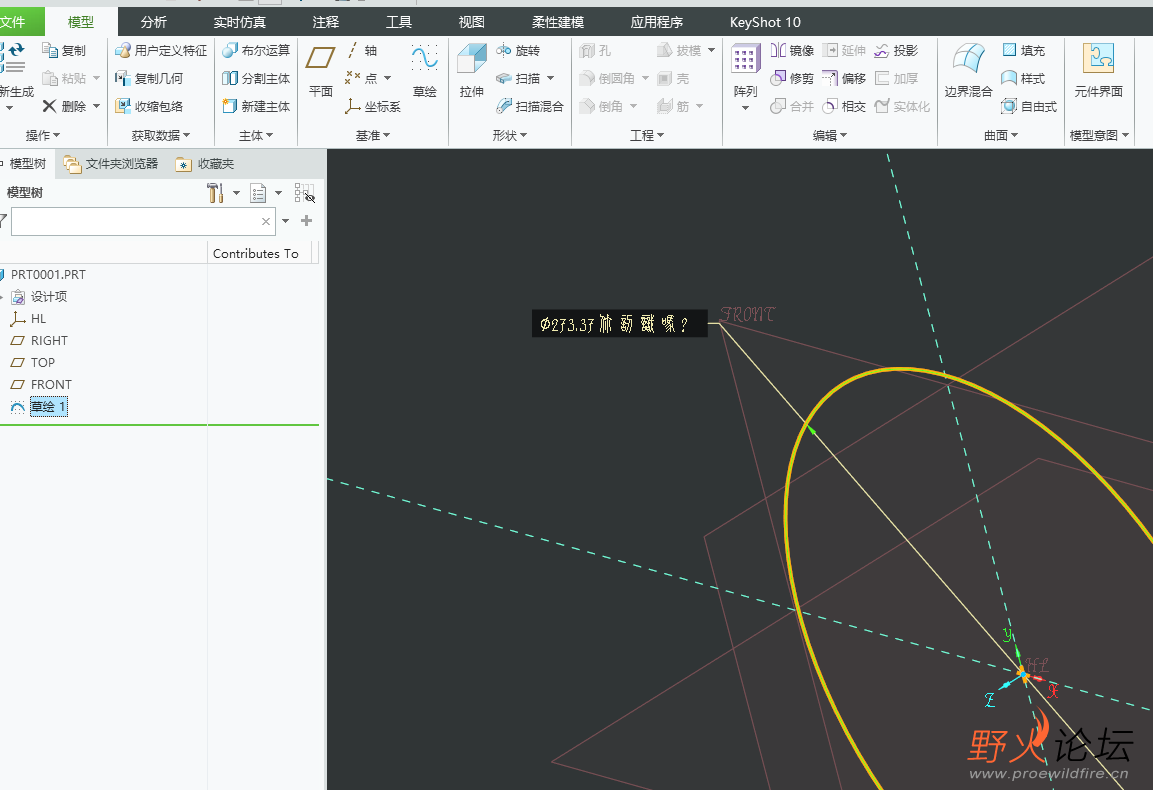Open the Applications (应用程序) tab

point(657,22)
